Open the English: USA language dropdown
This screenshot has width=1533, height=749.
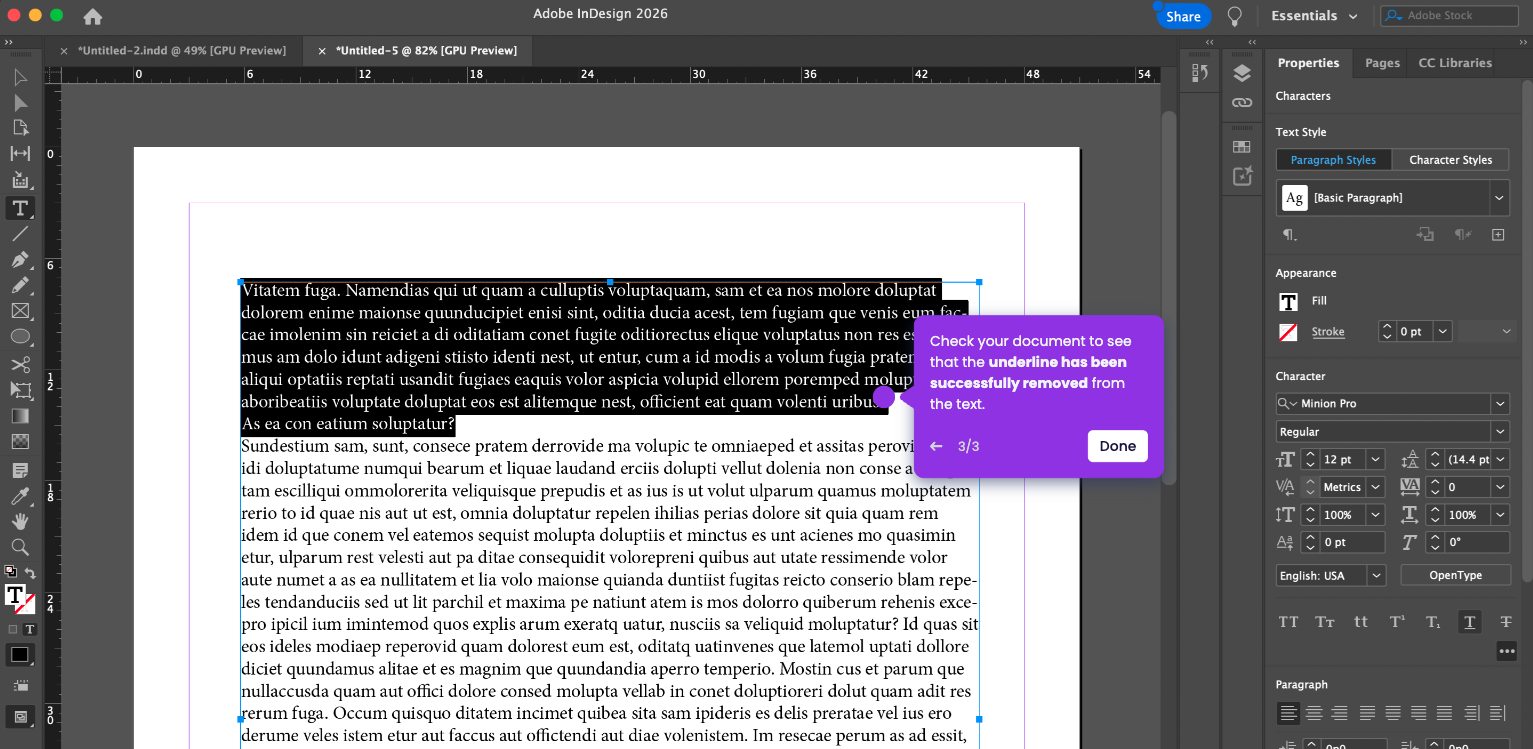click(x=1376, y=576)
